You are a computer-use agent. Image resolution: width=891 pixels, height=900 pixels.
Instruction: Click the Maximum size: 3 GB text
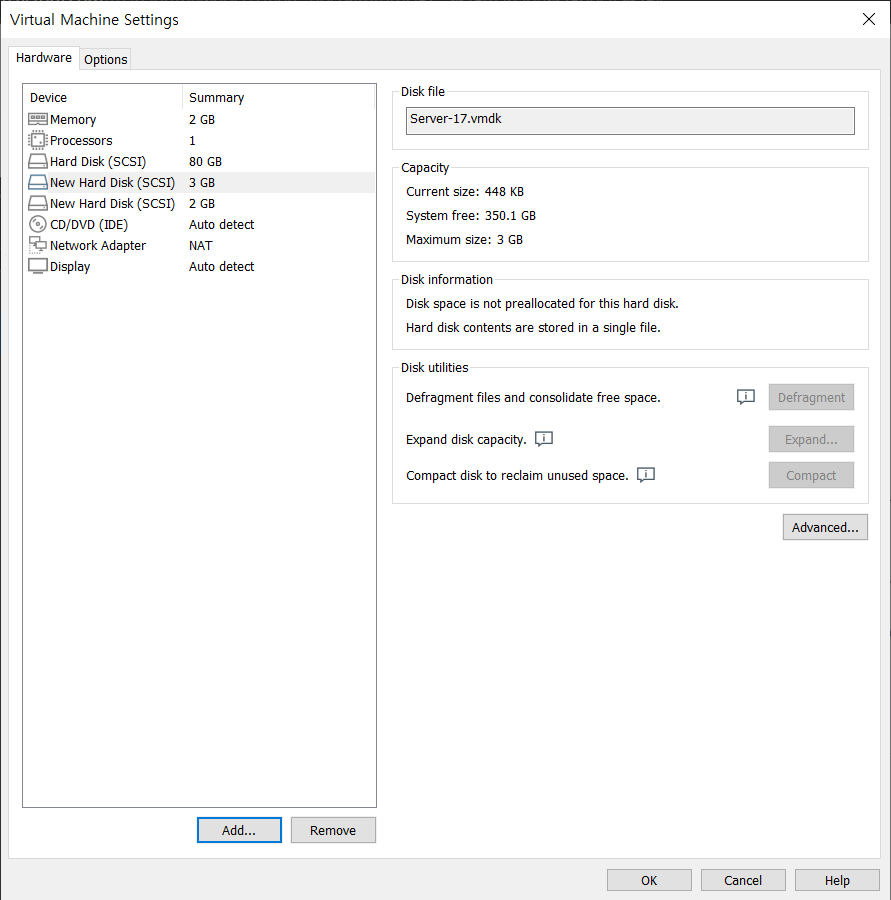tap(464, 240)
